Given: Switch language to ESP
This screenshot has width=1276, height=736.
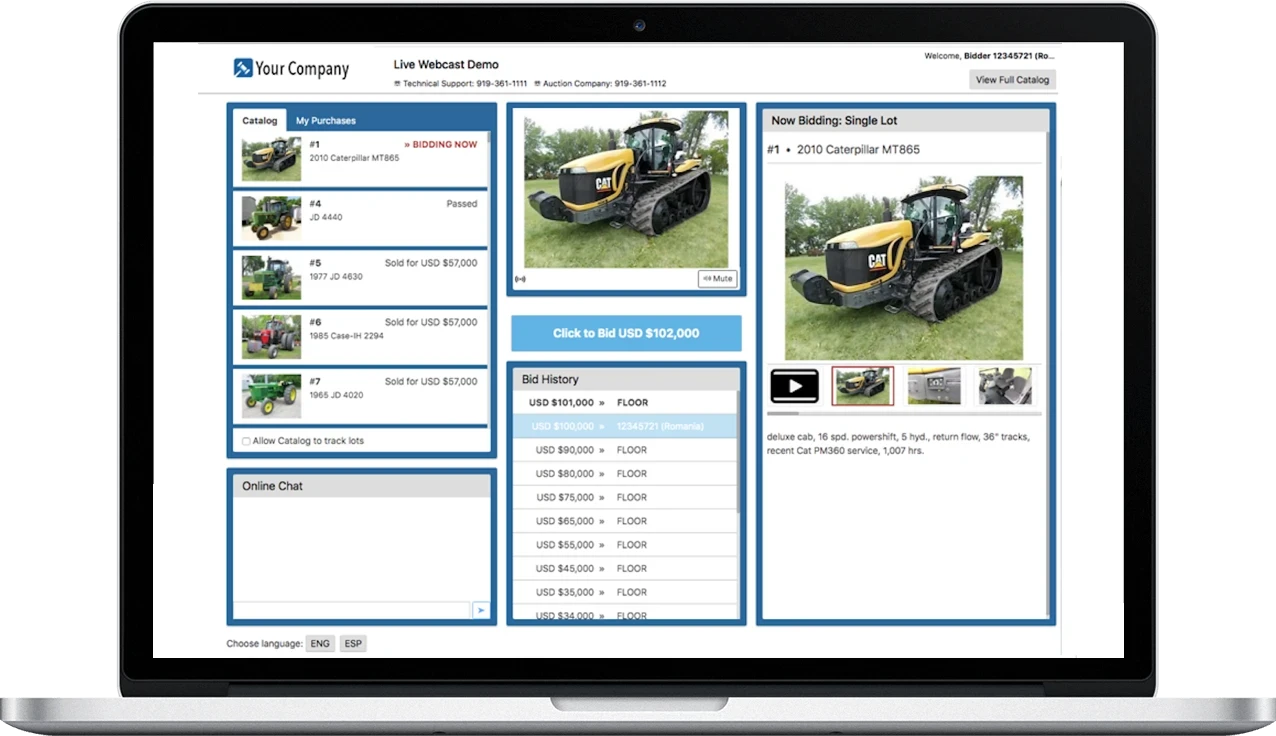Looking at the screenshot, I should pos(353,644).
